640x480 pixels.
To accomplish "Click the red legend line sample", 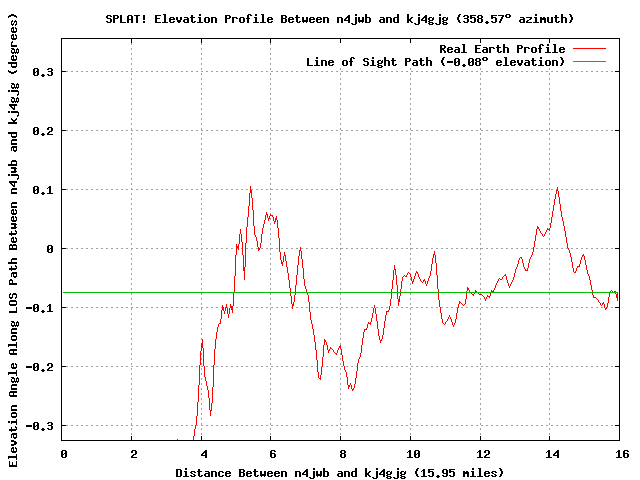I will [x=589, y=49].
